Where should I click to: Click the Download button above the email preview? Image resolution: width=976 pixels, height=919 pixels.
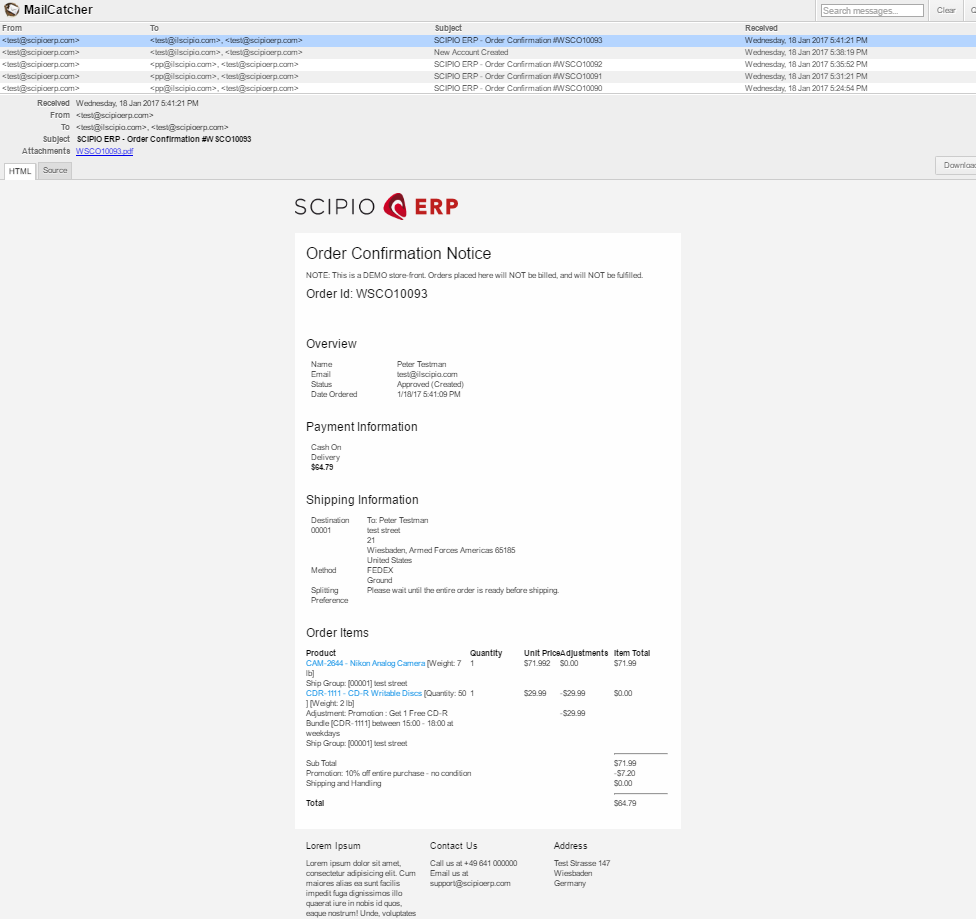click(957, 163)
